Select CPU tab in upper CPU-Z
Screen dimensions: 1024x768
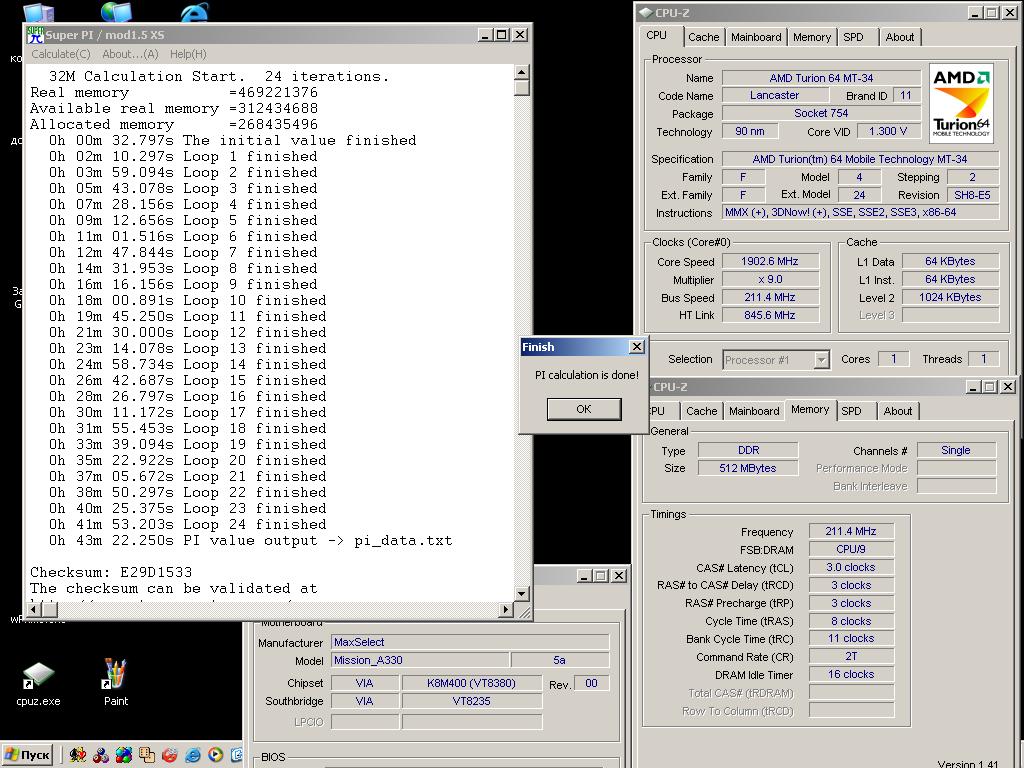[656, 35]
